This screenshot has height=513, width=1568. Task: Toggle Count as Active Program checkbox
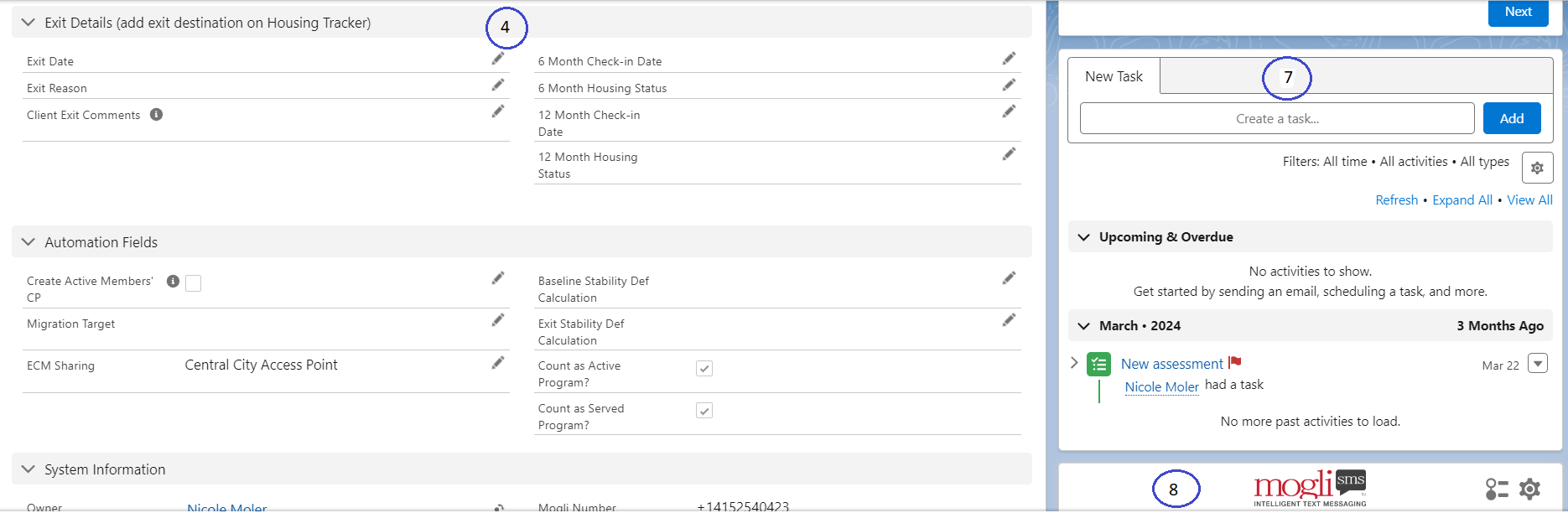704,369
